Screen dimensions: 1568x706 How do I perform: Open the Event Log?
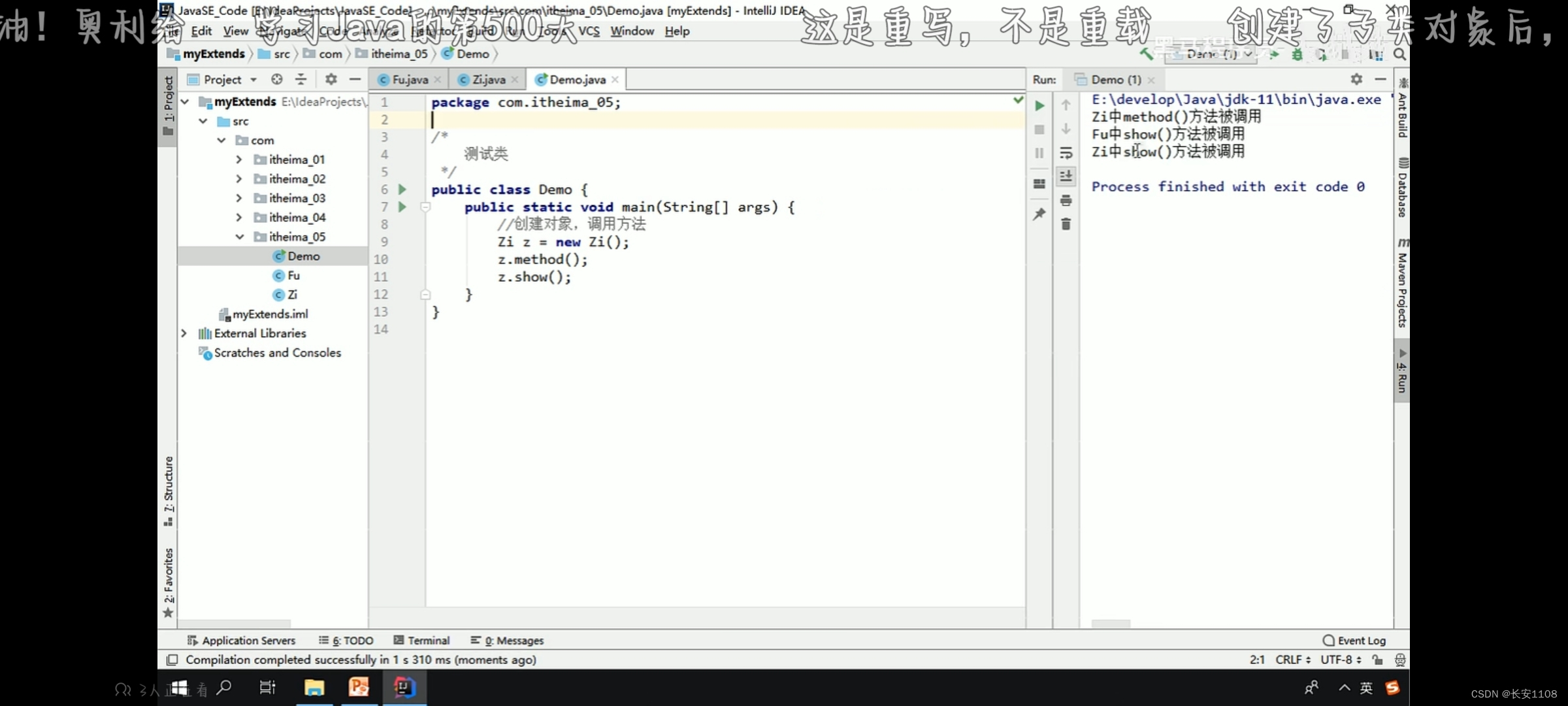(x=1354, y=641)
